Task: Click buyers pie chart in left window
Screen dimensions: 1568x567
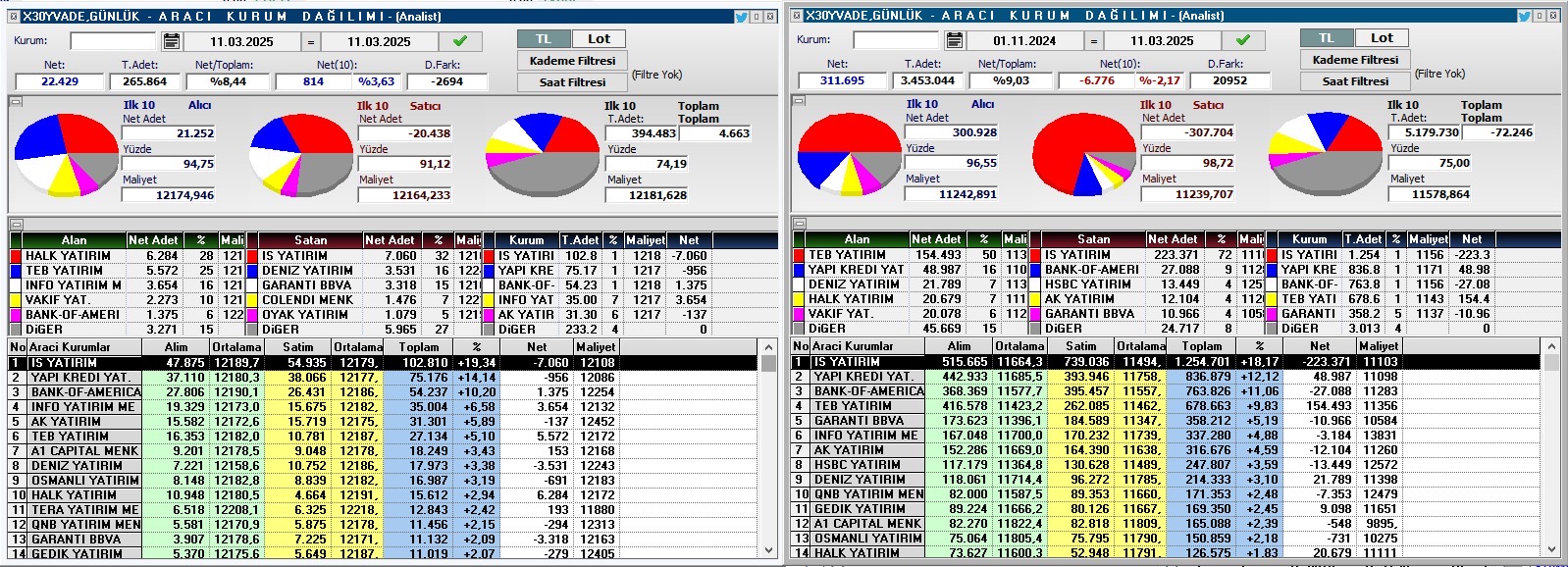Action: click(66, 156)
